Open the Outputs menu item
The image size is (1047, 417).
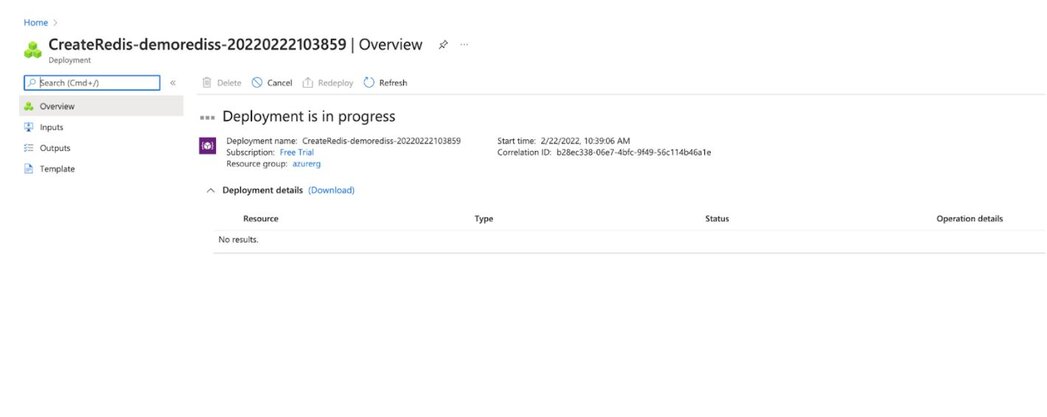pos(101,148)
